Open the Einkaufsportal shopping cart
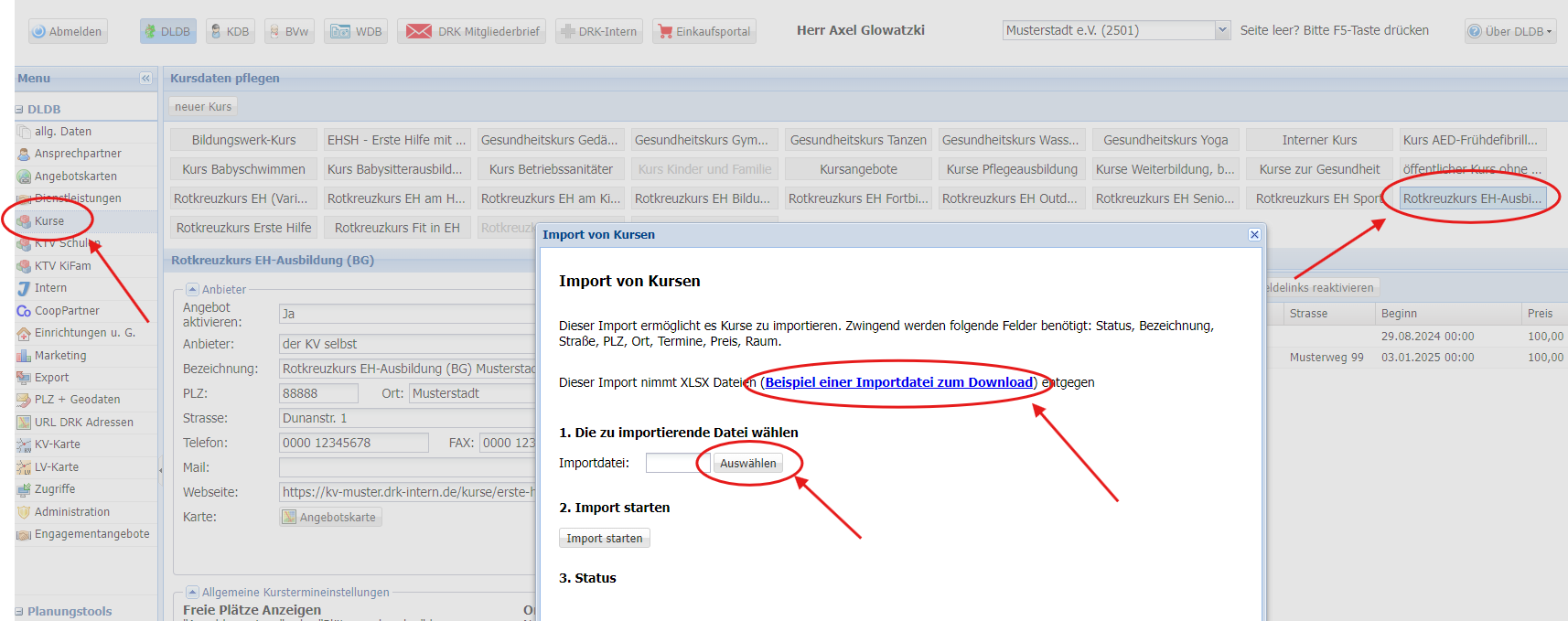This screenshot has height=621, width=1568. click(665, 31)
